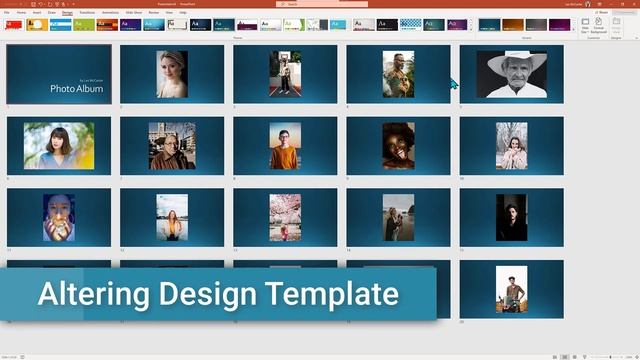Open the View tab

[x=169, y=13]
